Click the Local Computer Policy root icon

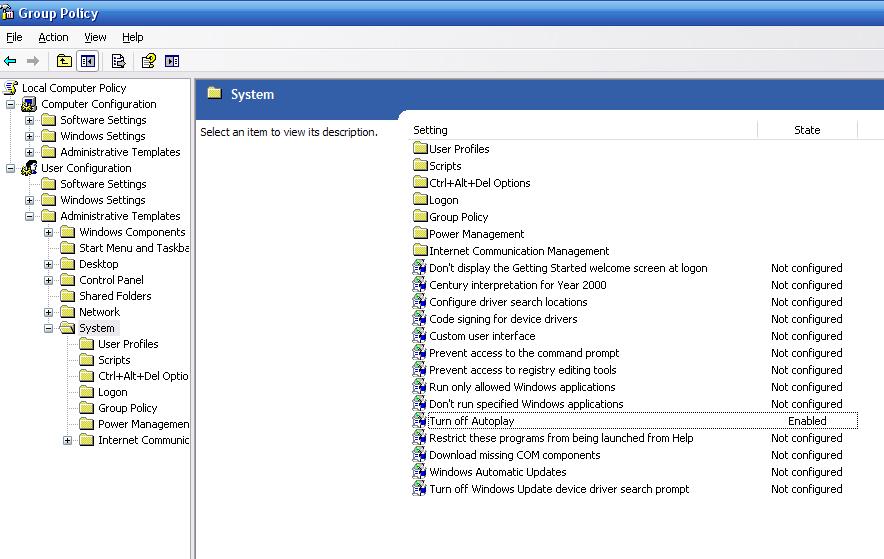pos(11,88)
